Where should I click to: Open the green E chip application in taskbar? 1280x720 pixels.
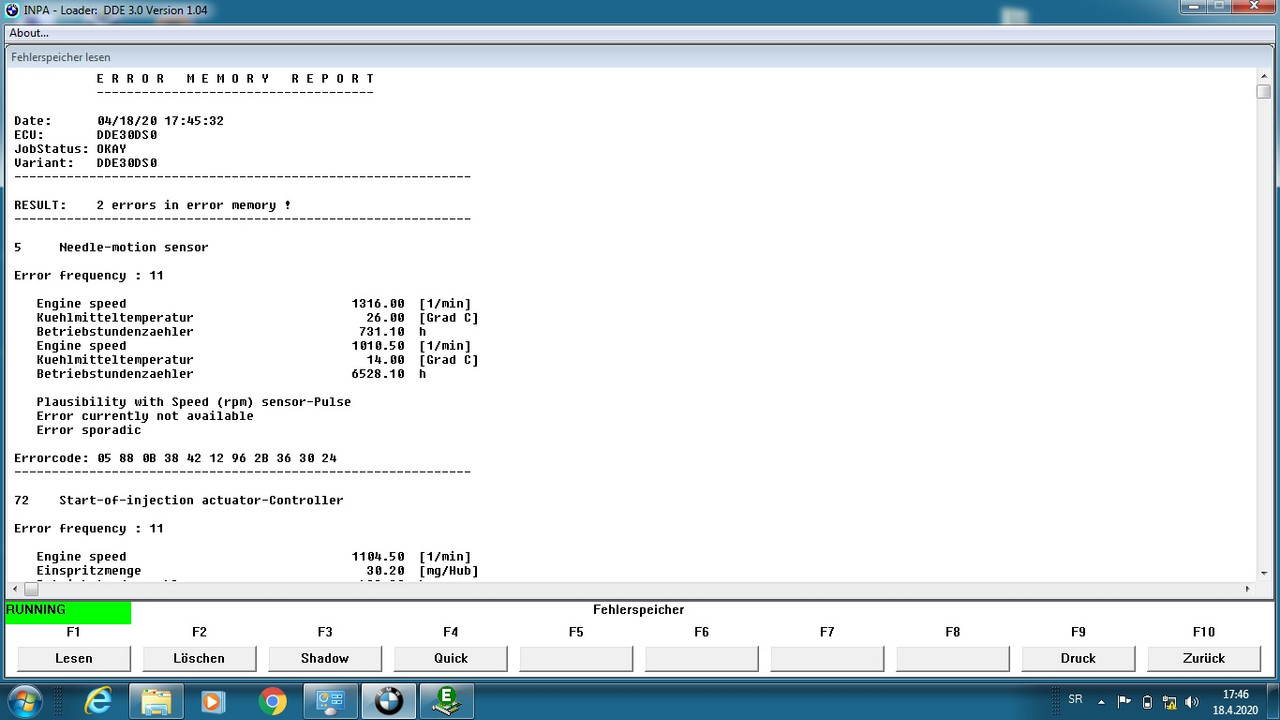tap(446, 701)
